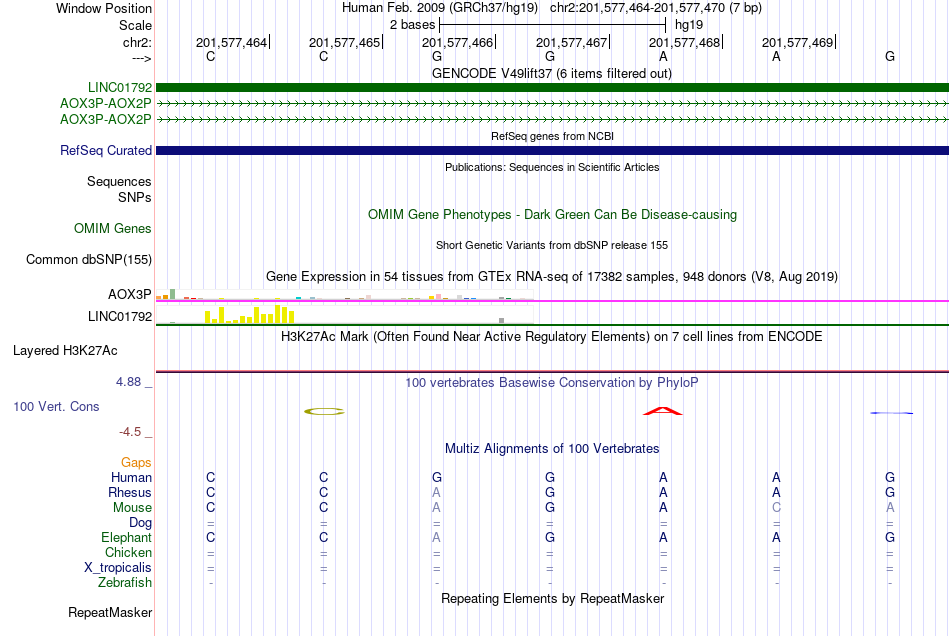Viewport: 950px width, 636px height.
Task: Click the Human alignment row label
Action: 131,477
